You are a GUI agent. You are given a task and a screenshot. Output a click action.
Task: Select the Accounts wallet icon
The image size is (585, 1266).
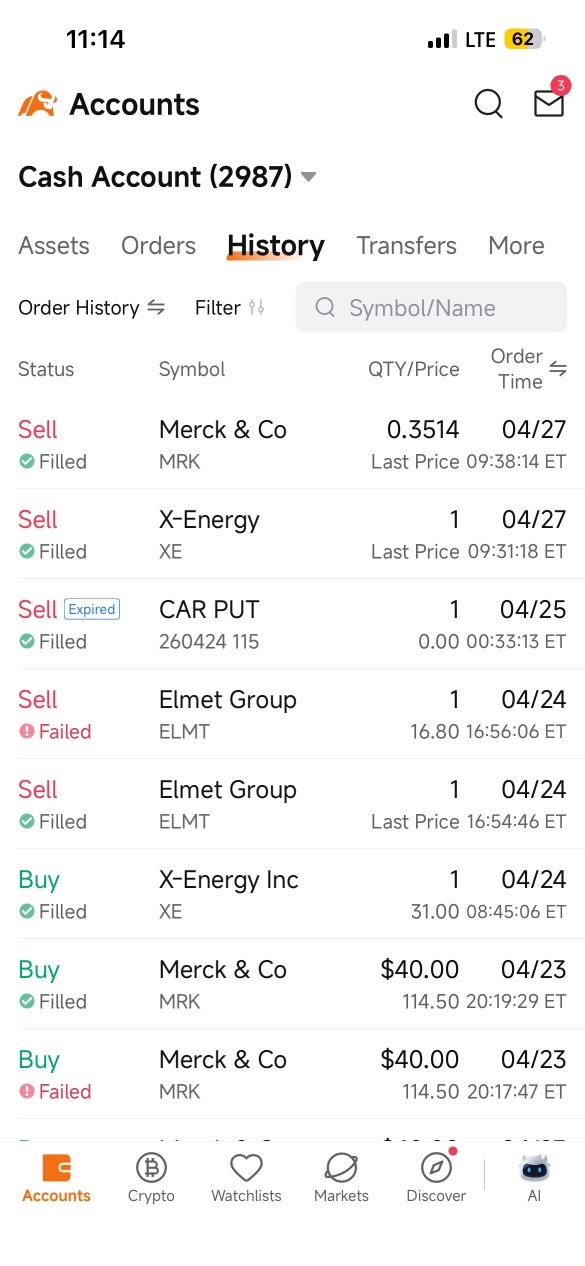point(56,1167)
